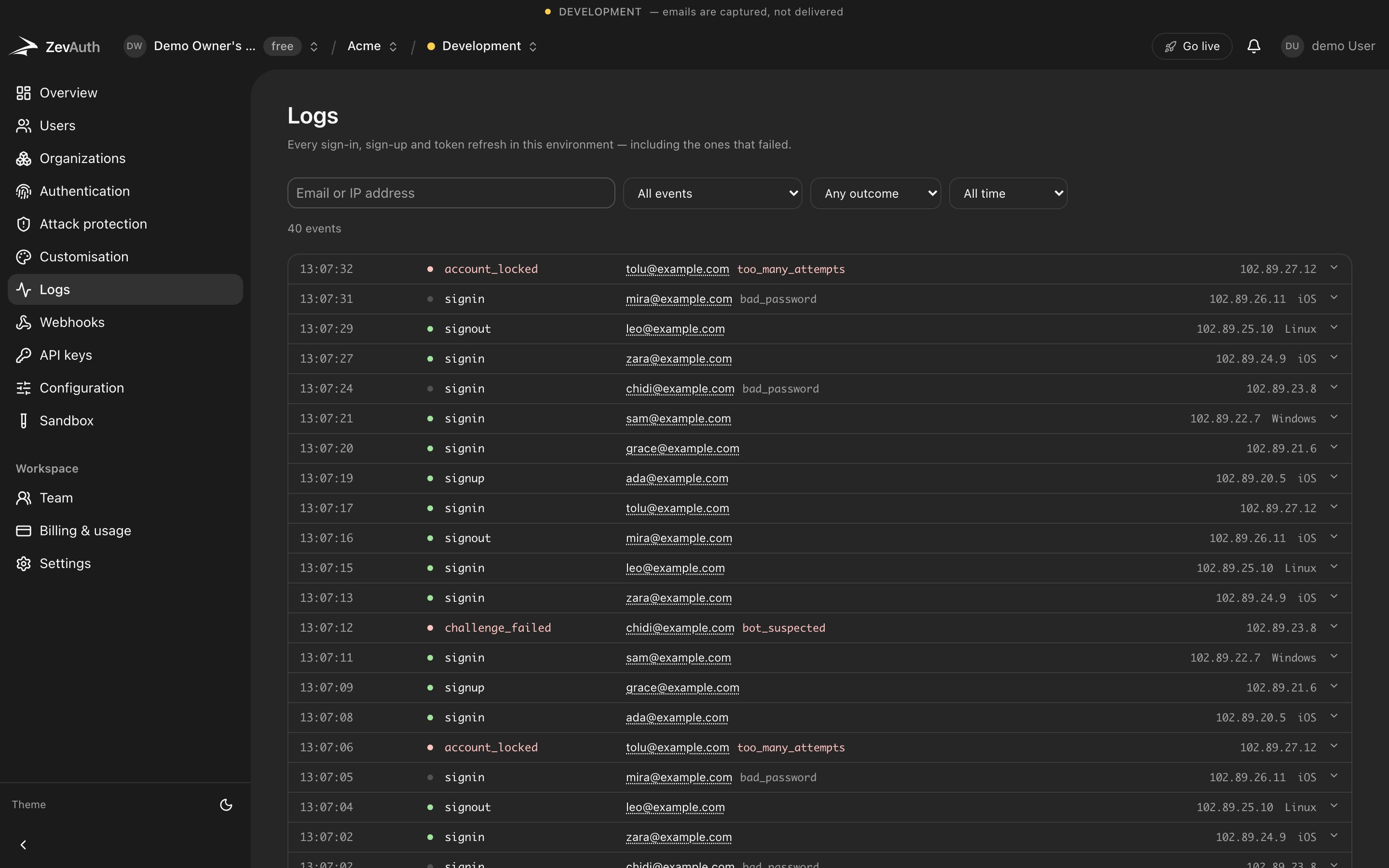Go to Attack protection page
The height and width of the screenshot is (868, 1389).
[125, 224]
